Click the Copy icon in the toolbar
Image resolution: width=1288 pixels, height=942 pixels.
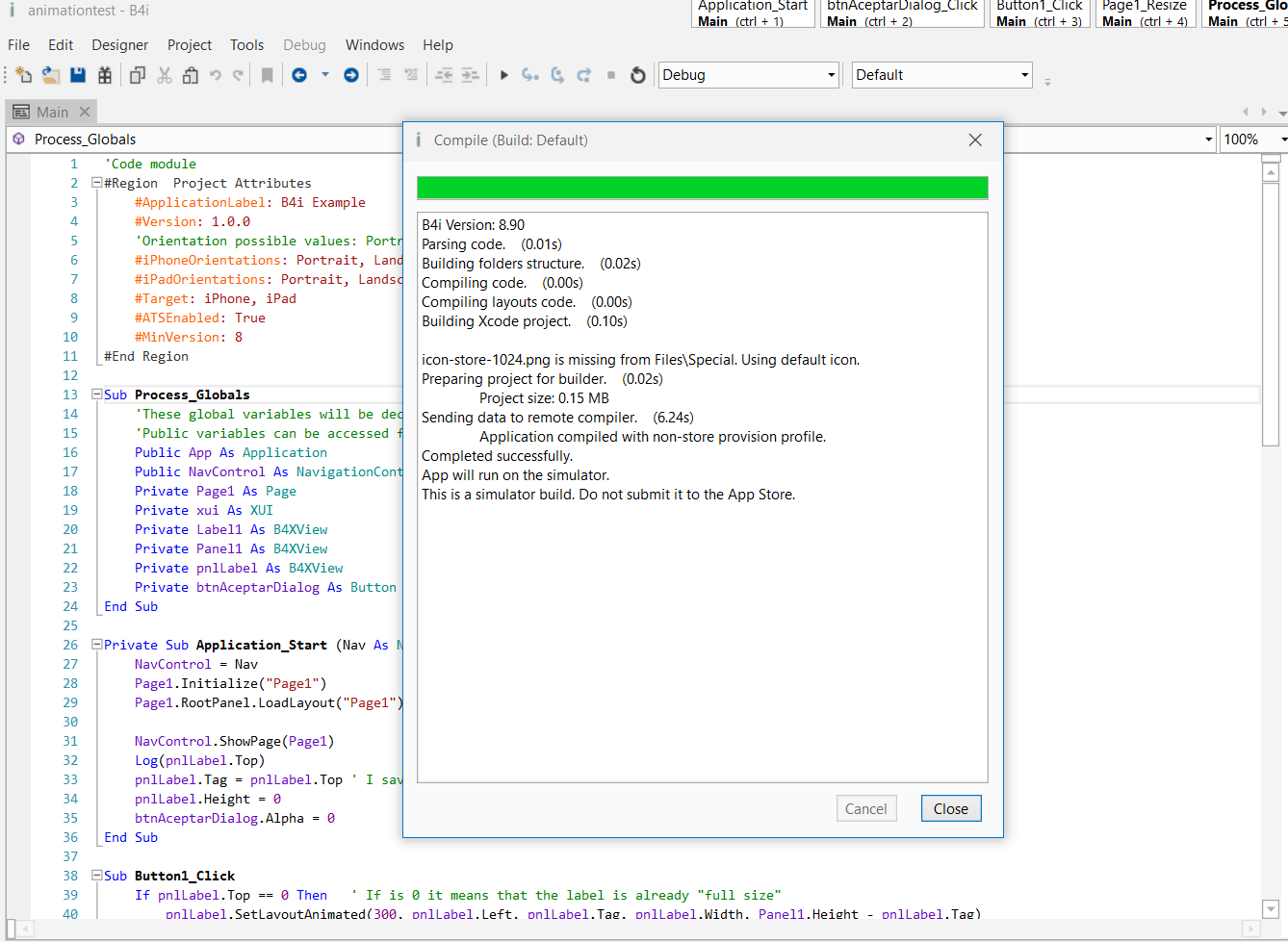[138, 75]
